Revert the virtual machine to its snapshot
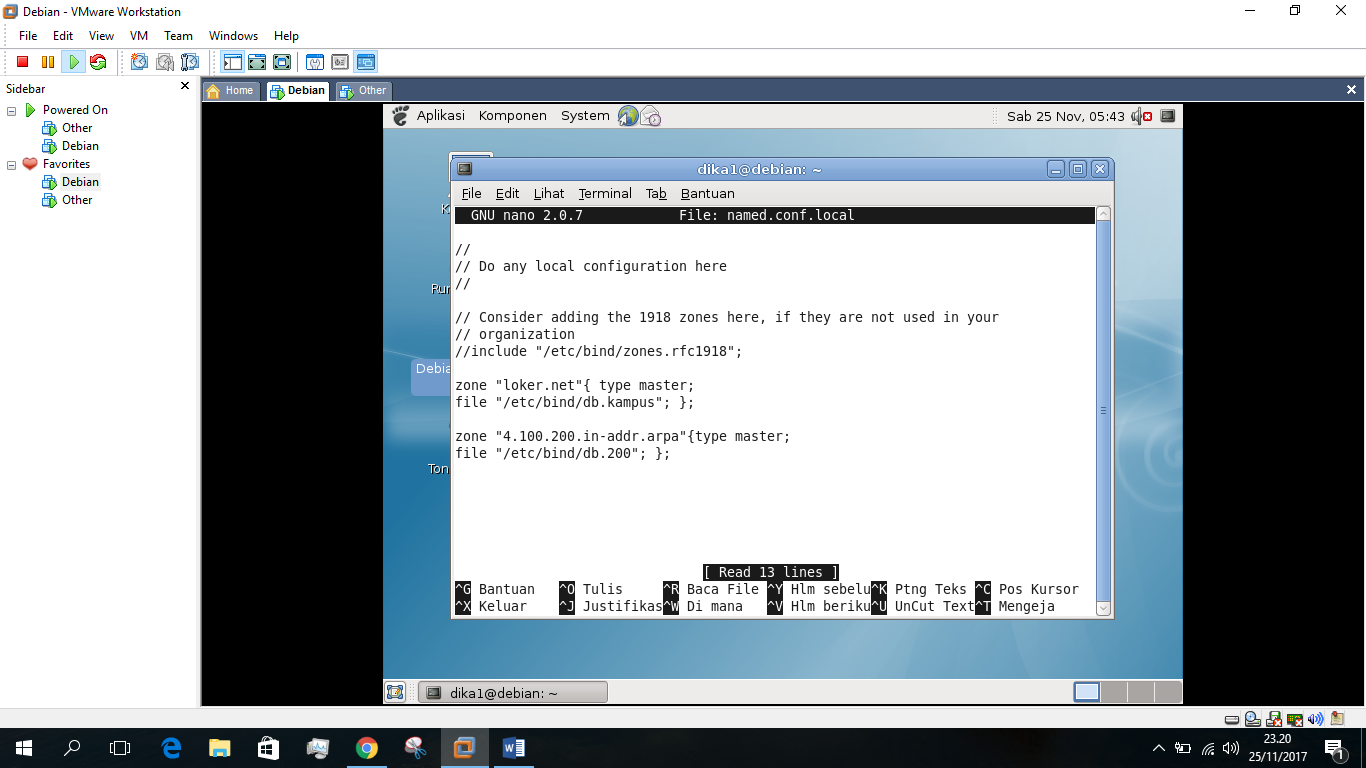Image resolution: width=1366 pixels, height=768 pixels. point(164,61)
